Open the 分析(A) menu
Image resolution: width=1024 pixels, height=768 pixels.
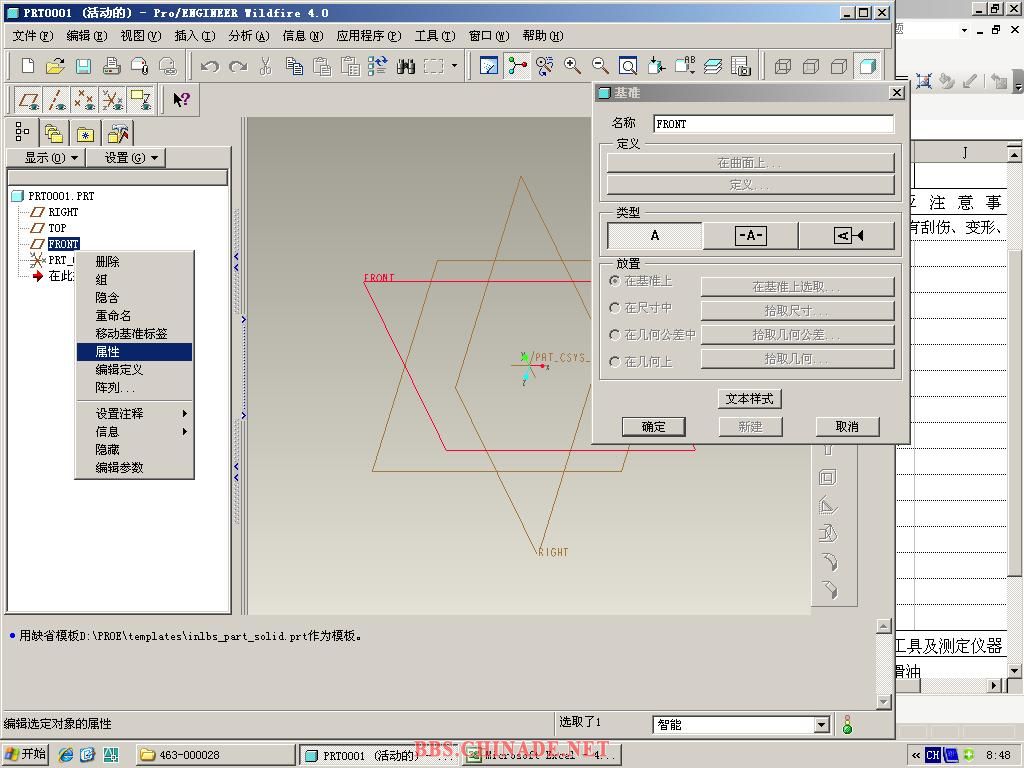[249, 36]
